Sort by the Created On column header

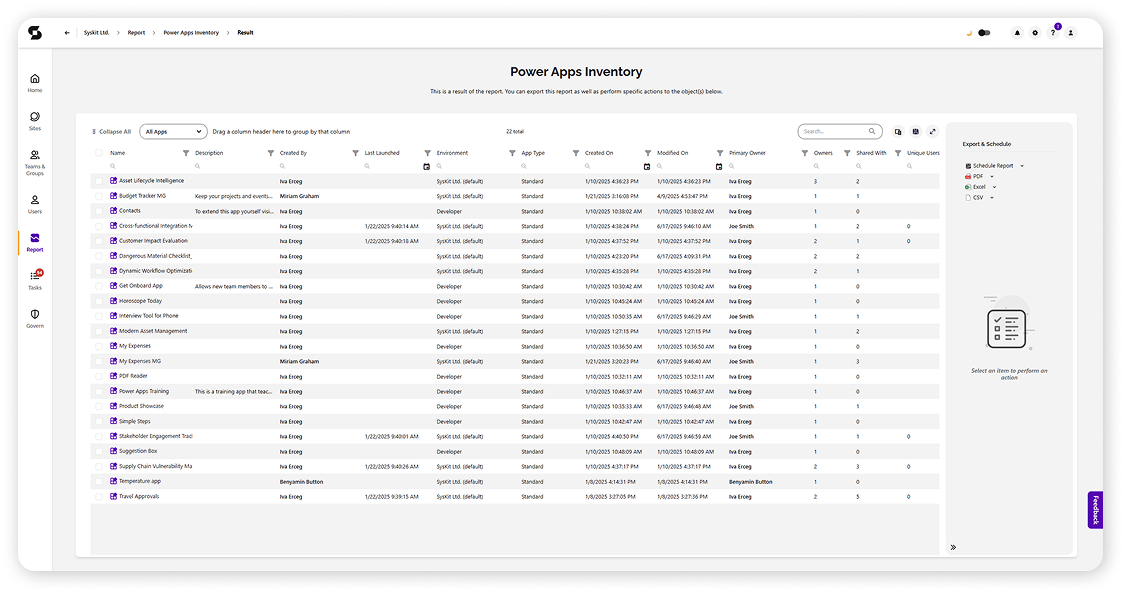[x=599, y=153]
